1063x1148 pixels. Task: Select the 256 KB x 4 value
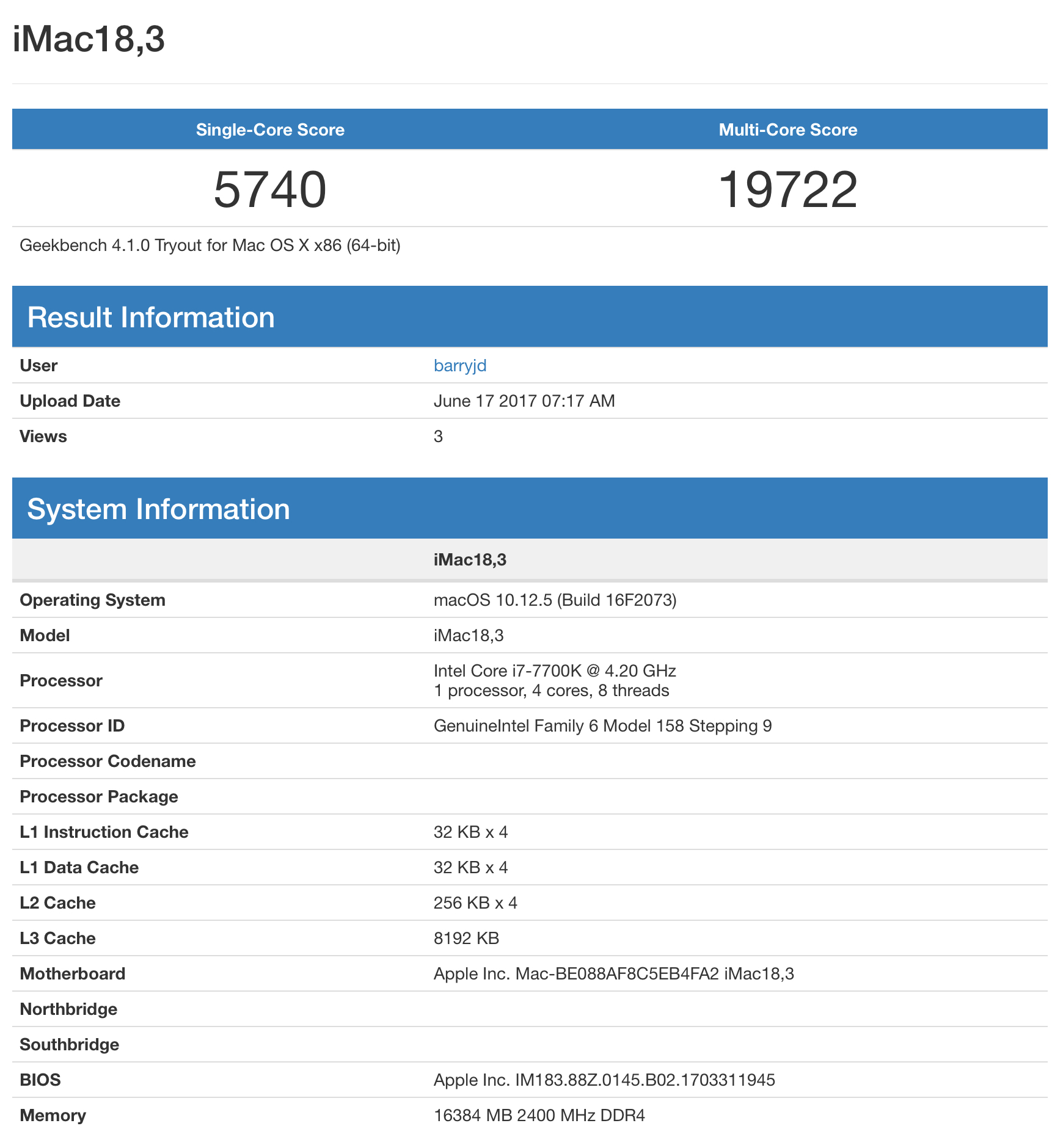(x=475, y=903)
